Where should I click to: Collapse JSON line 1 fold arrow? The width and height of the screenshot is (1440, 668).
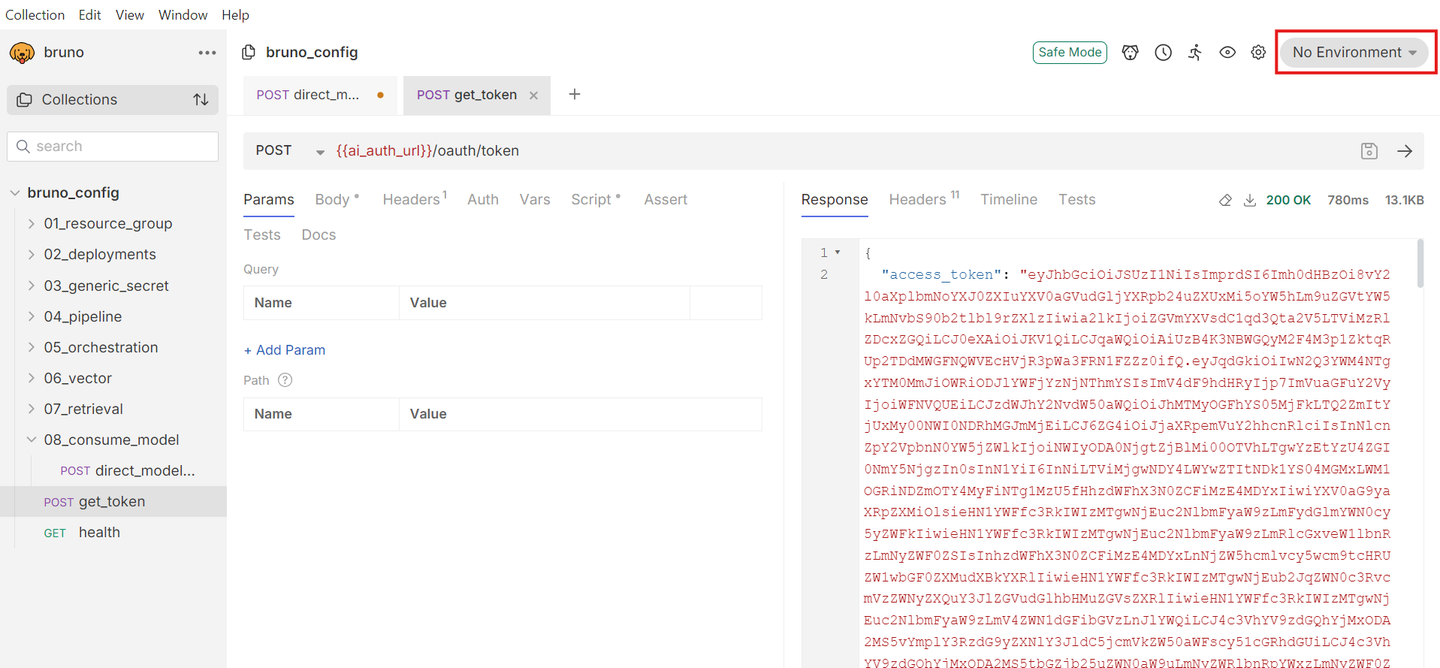tap(838, 253)
